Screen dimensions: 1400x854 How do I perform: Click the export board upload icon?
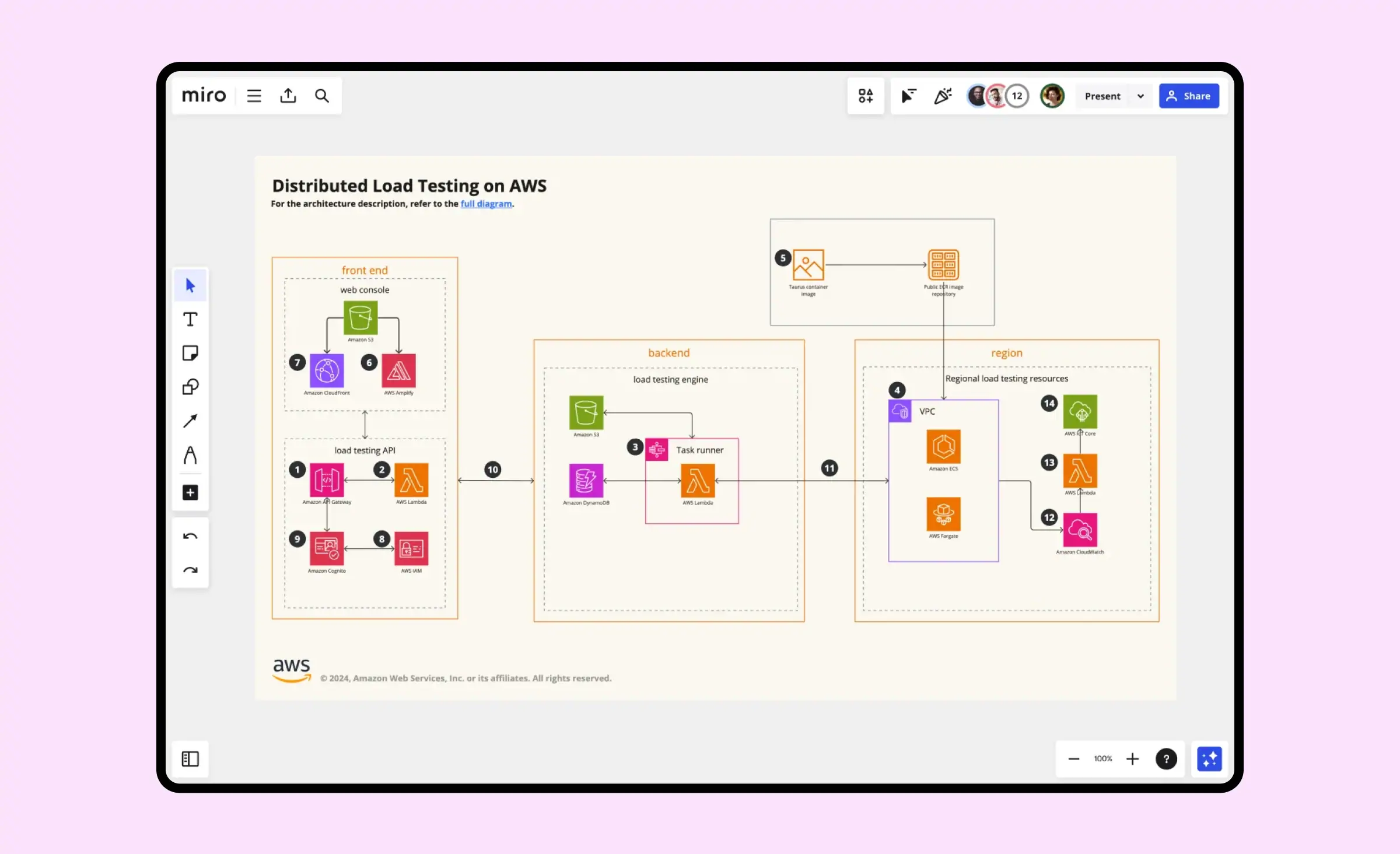coord(288,96)
